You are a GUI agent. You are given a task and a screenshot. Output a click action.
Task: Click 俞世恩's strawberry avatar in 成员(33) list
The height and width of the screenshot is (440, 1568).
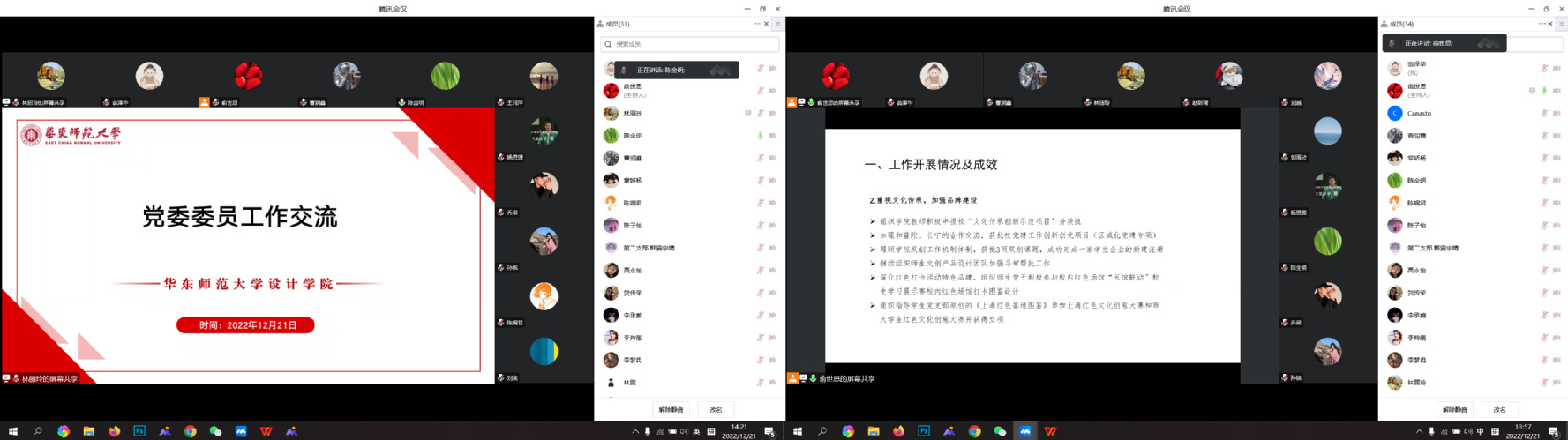(x=611, y=91)
